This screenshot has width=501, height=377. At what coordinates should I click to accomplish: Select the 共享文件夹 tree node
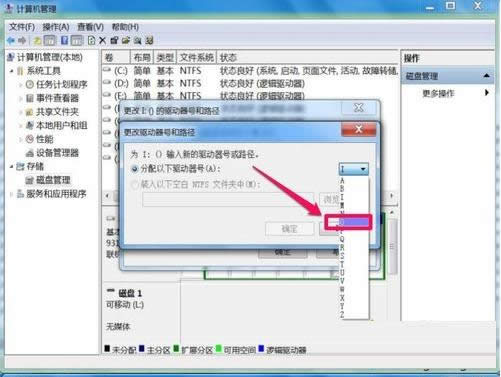coord(57,112)
